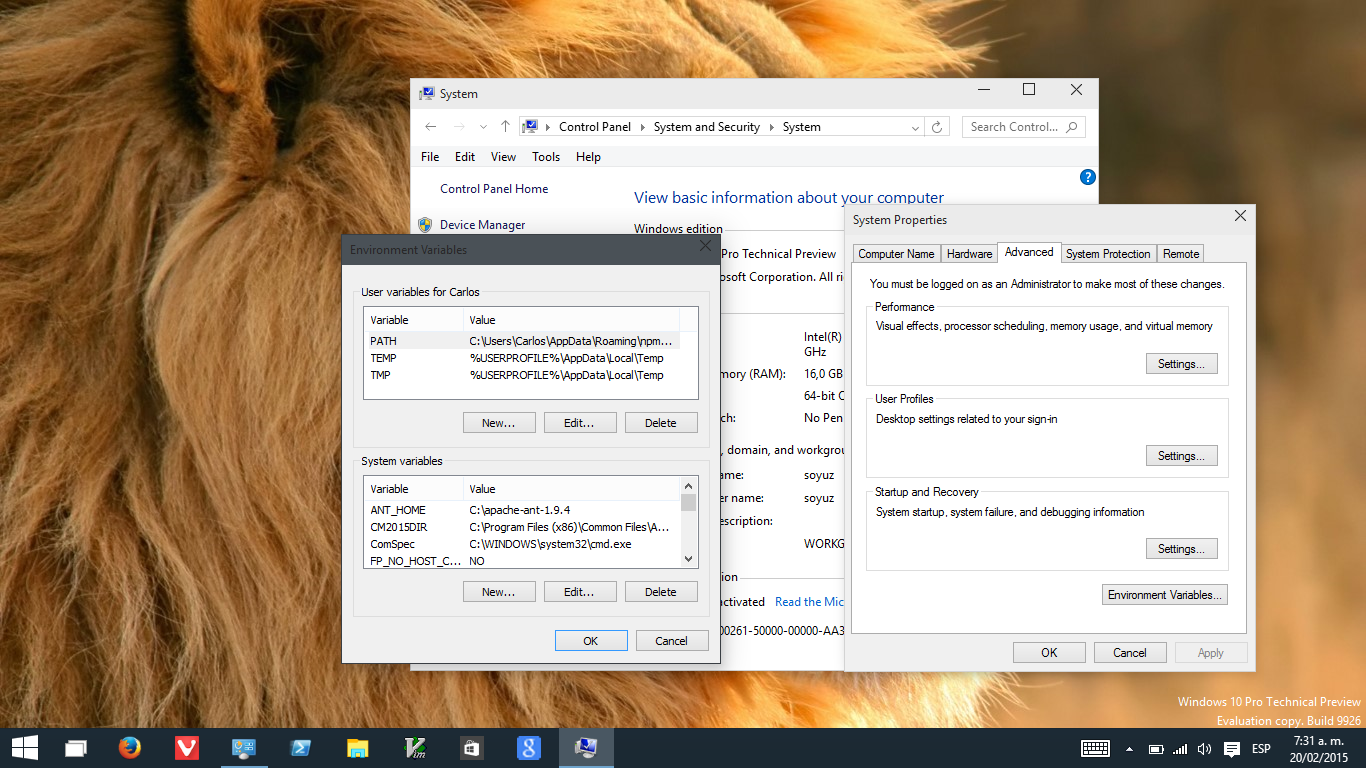
Task: Switch to the System Protection tab
Action: (x=1108, y=253)
